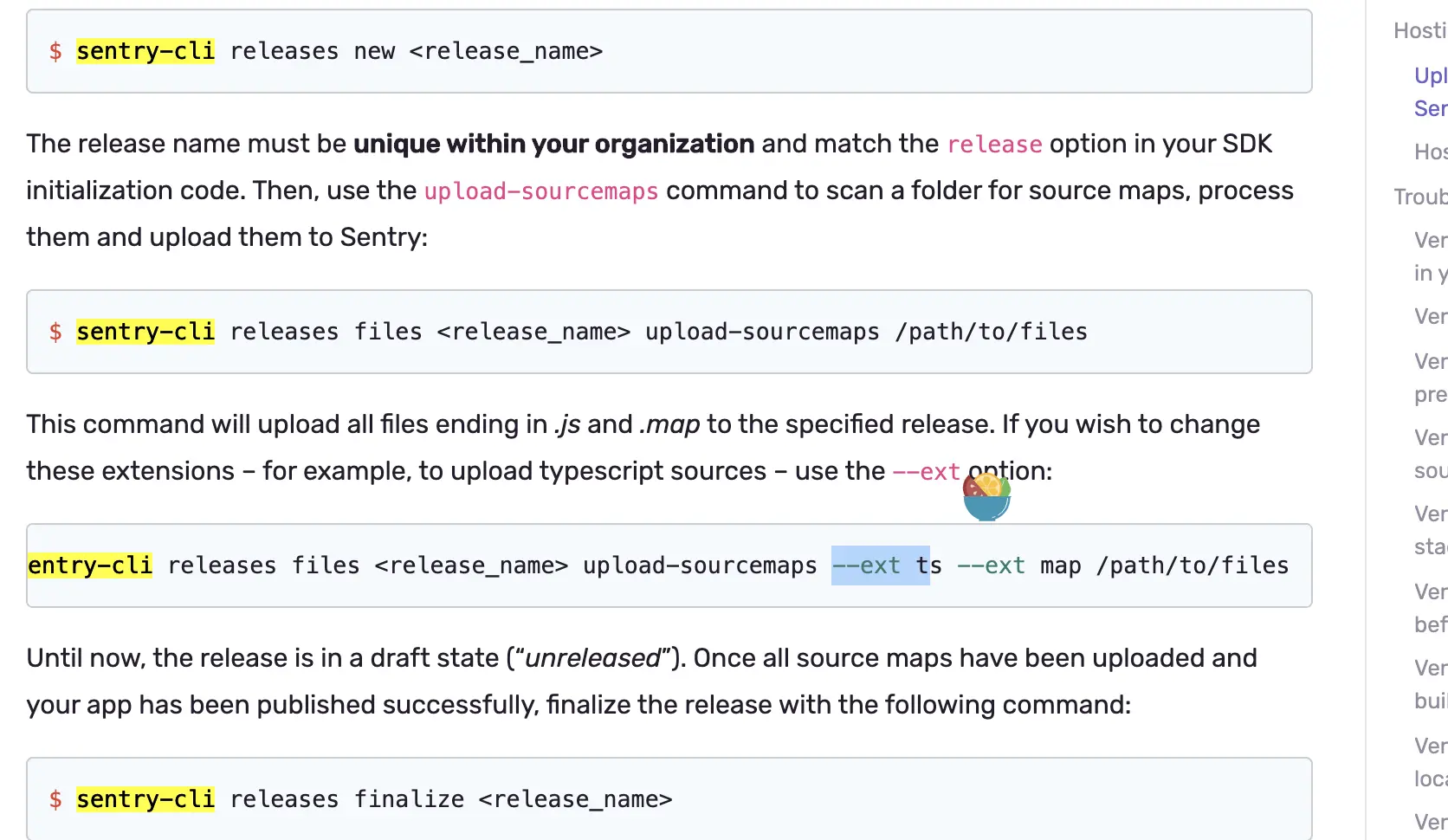The image size is (1448, 840).
Task: Click "<release_name>" in the releases new command
Action: (506, 51)
